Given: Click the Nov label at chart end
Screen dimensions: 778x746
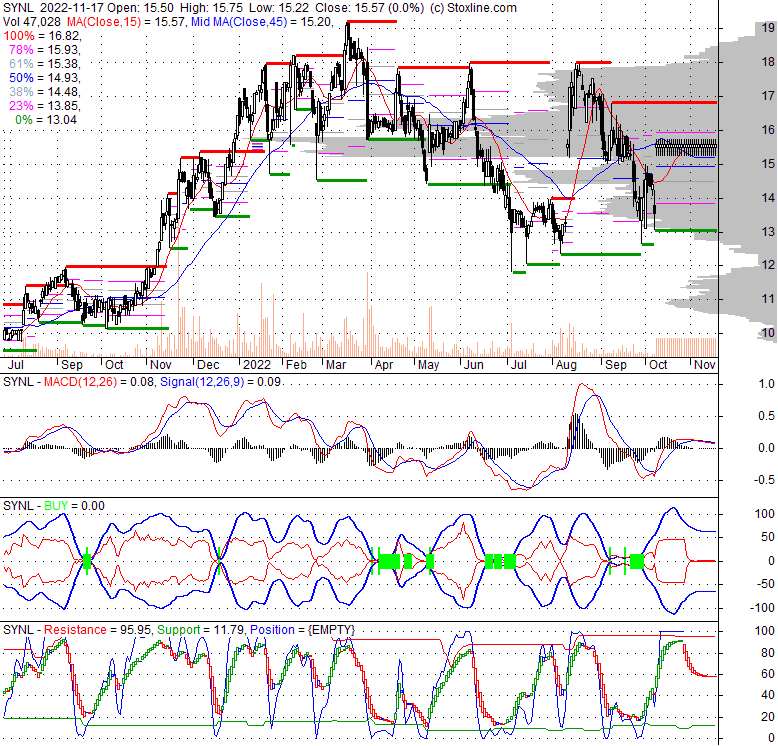Looking at the screenshot, I should [705, 365].
